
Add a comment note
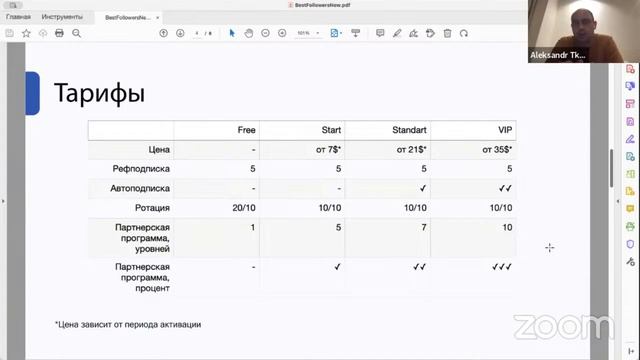click(x=380, y=33)
